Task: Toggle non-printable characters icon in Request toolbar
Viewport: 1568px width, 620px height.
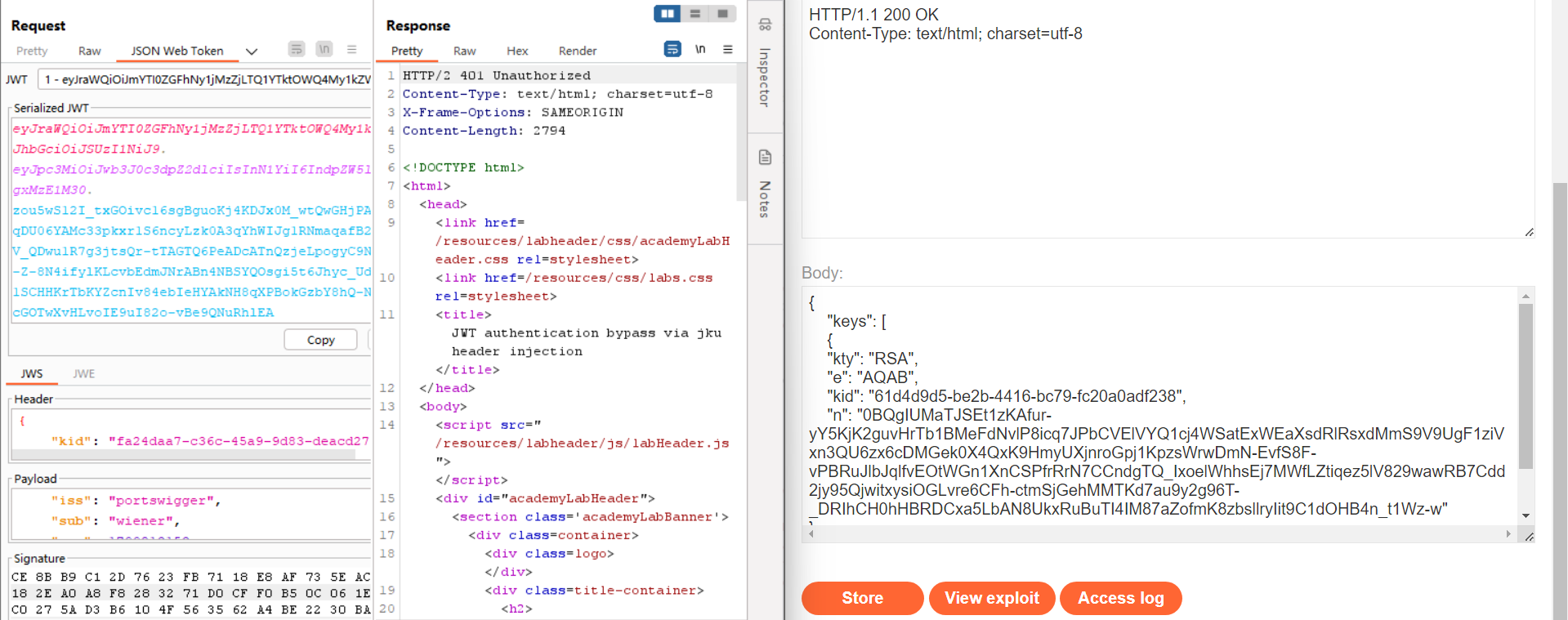Action: coord(324,49)
